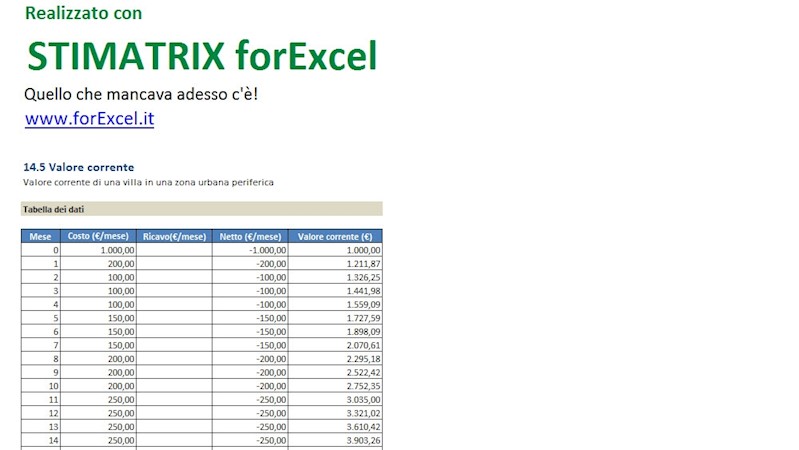799x450 pixels.
Task: Click Netto cell -250,00 in Mese 11 row
Action: point(250,400)
